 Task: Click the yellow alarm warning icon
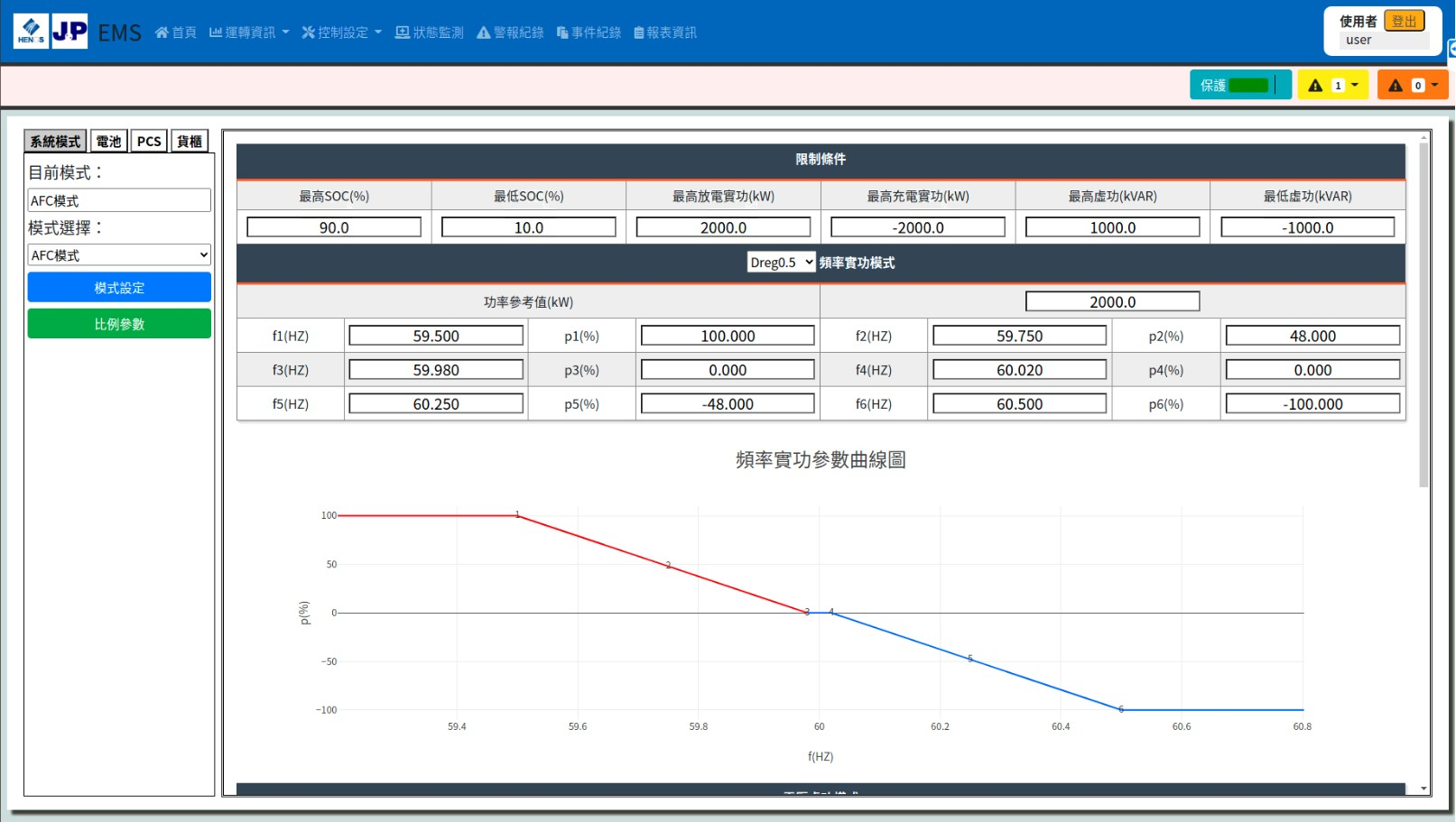(x=1317, y=84)
